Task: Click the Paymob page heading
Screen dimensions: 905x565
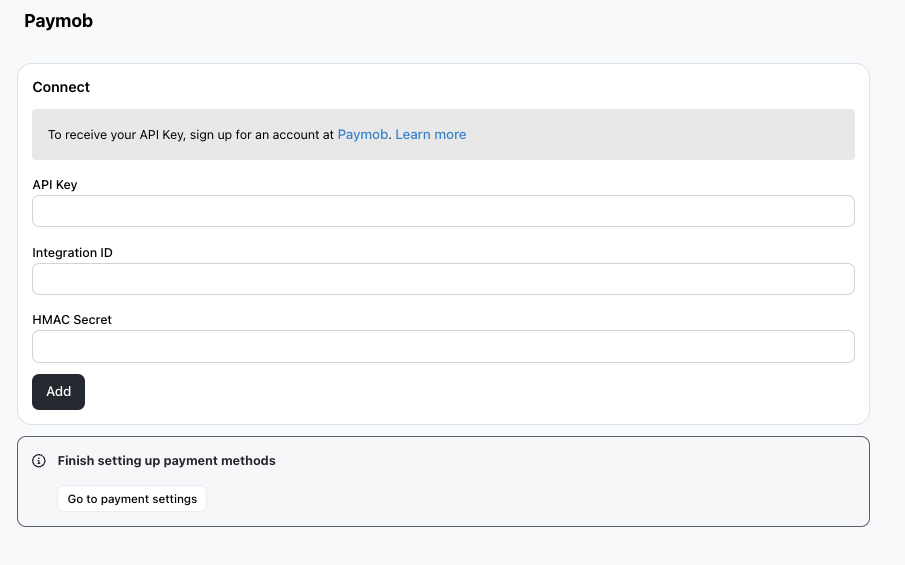Action: coord(58,21)
